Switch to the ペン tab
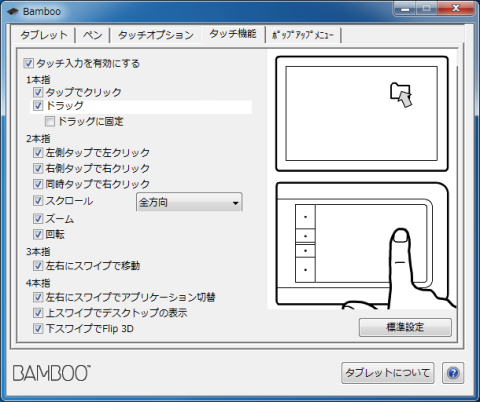This screenshot has height=402, width=480. [92, 35]
